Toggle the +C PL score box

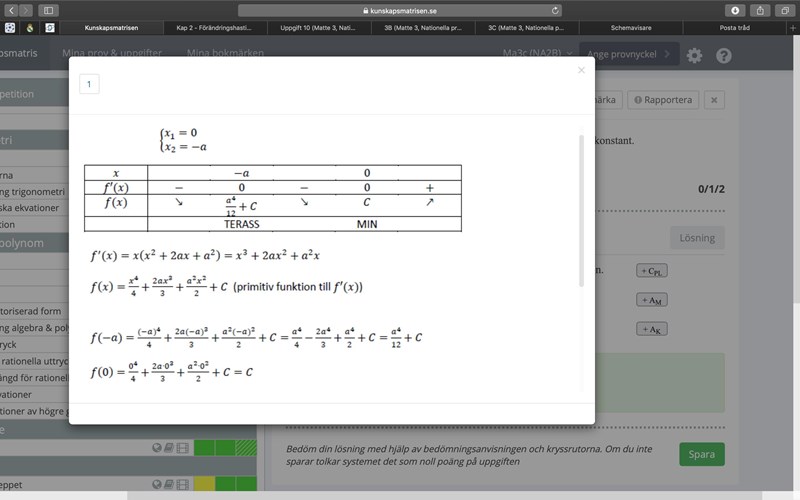[651, 271]
